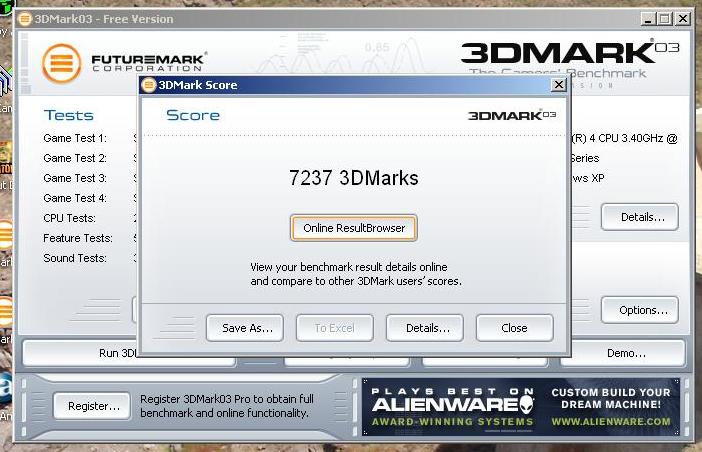This screenshot has width=702, height=452.
Task: Click the 3DMARK03 logo in score dialog
Action: (512, 115)
